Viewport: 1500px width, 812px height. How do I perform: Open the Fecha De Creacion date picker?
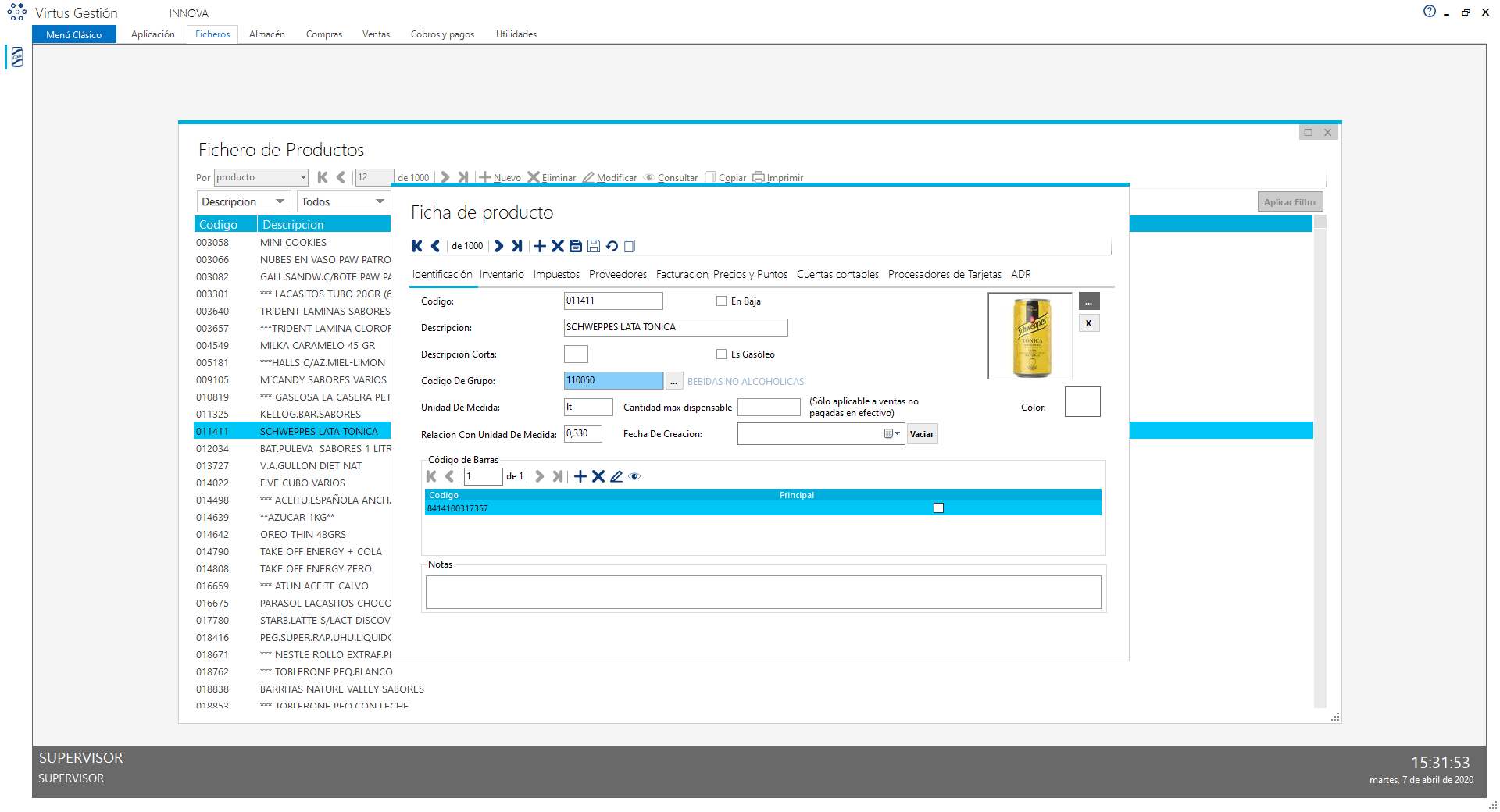point(892,434)
